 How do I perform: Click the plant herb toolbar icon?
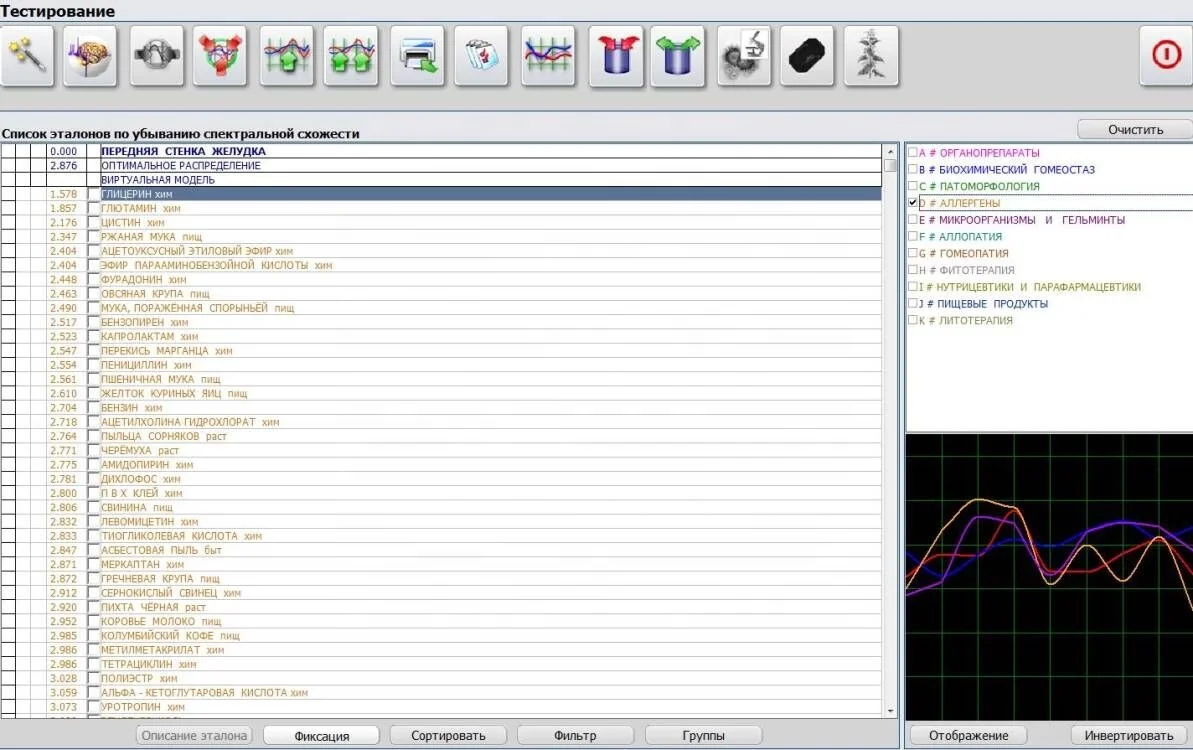(871, 56)
